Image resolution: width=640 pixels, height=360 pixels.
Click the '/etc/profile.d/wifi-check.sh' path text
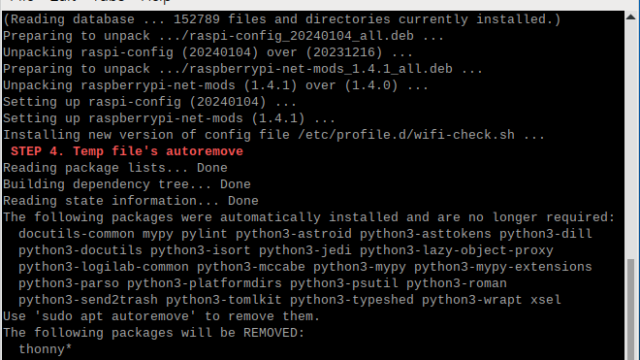click(x=406, y=135)
